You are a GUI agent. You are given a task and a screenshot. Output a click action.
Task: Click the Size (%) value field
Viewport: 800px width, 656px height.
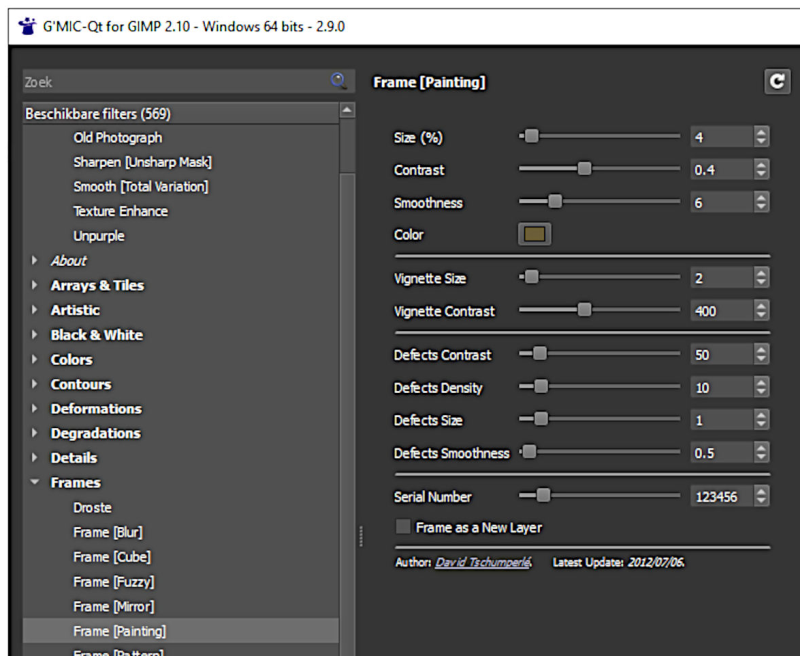pyautogui.click(x=722, y=137)
